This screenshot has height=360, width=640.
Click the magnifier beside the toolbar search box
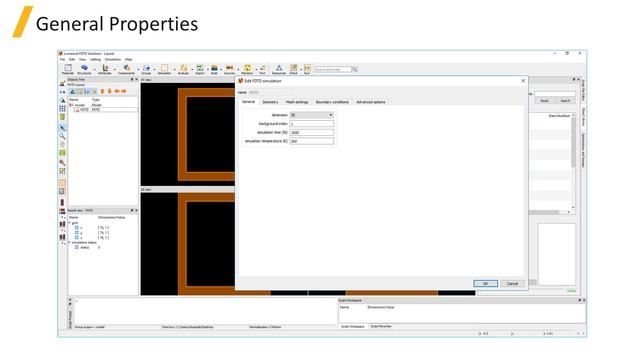click(354, 69)
